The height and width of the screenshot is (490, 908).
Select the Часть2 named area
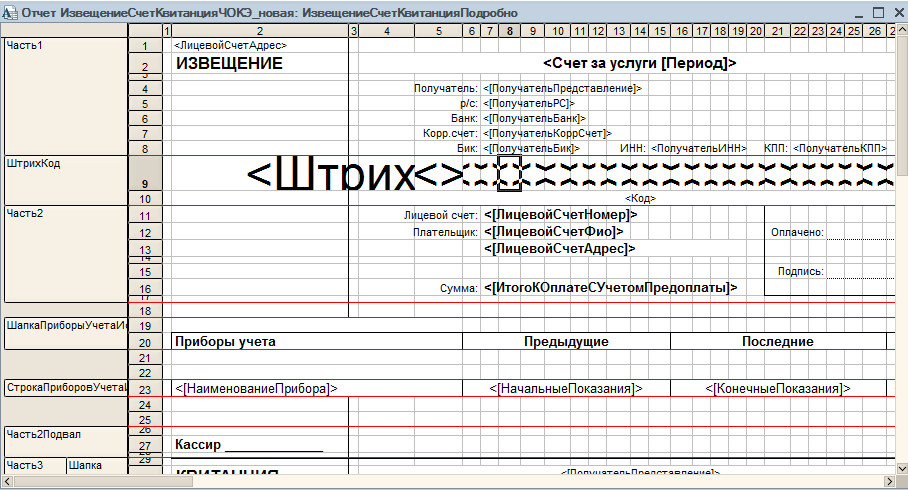(x=63, y=212)
